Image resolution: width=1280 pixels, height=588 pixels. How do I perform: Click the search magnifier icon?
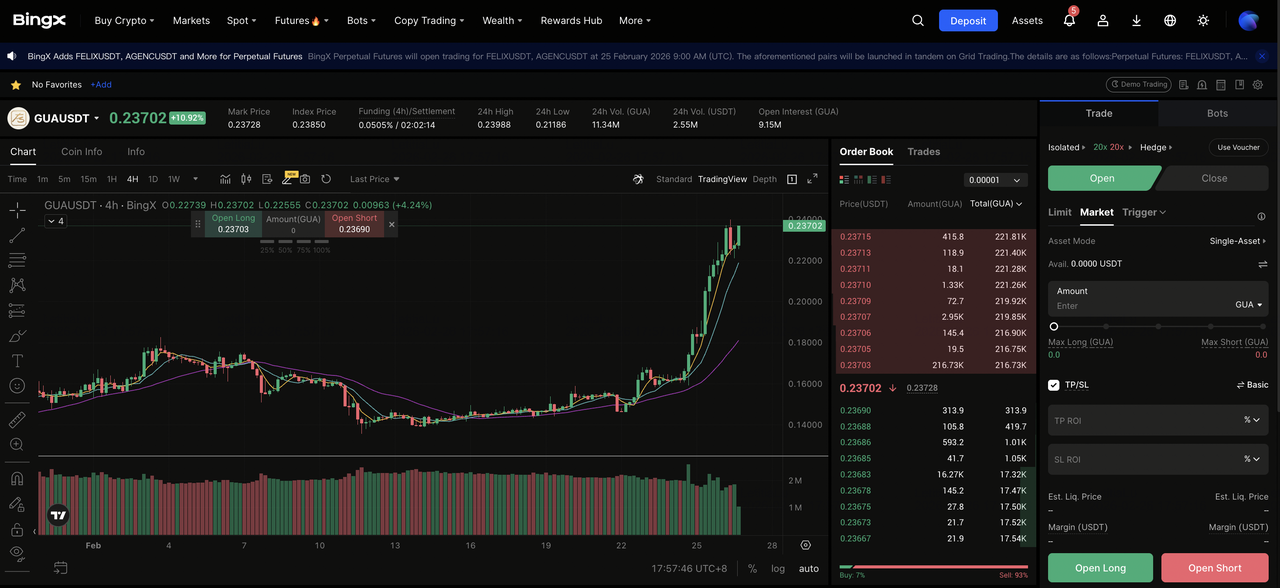[918, 21]
